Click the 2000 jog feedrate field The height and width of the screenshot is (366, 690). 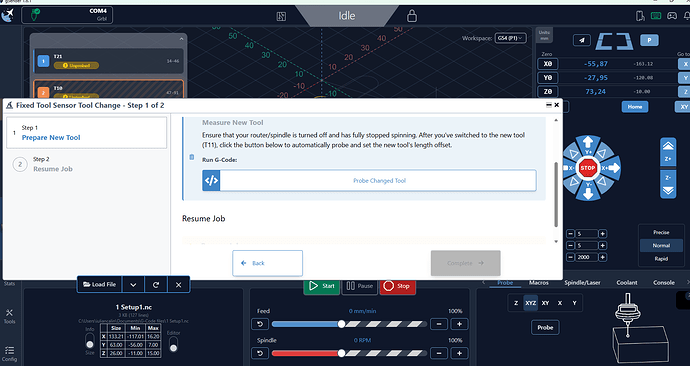(587, 257)
